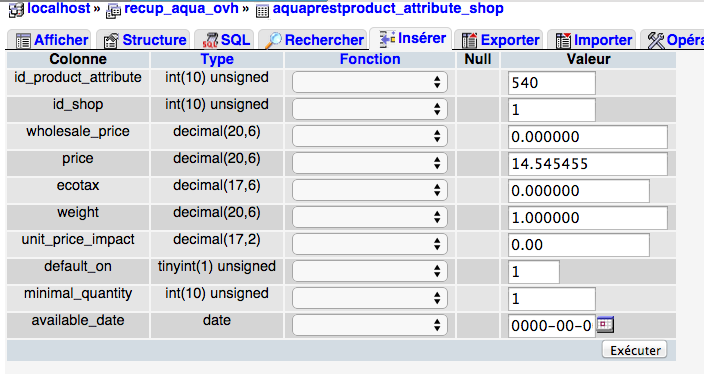Screen dimensions: 704x374
Task: Open function dropdown for price
Action: (370, 163)
